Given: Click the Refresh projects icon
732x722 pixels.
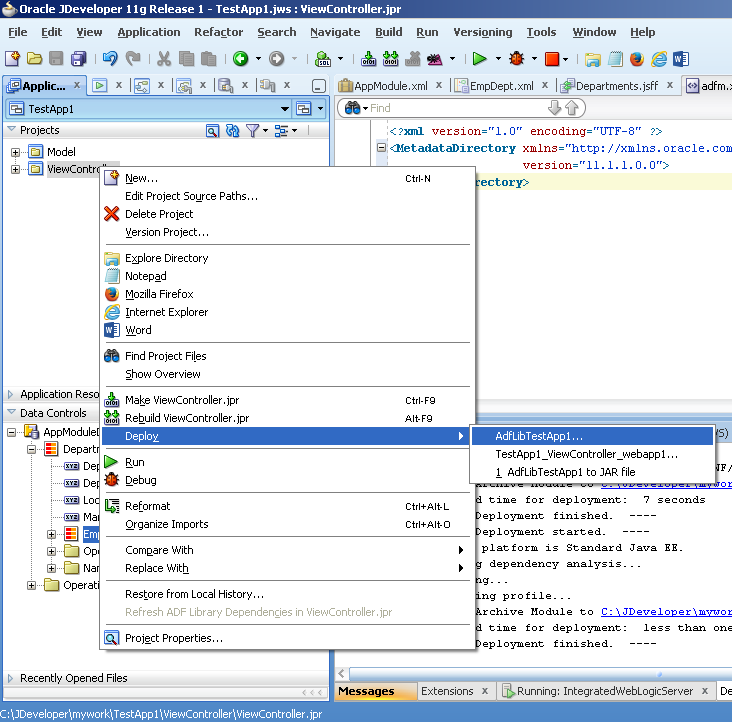Looking at the screenshot, I should pyautogui.click(x=232, y=131).
